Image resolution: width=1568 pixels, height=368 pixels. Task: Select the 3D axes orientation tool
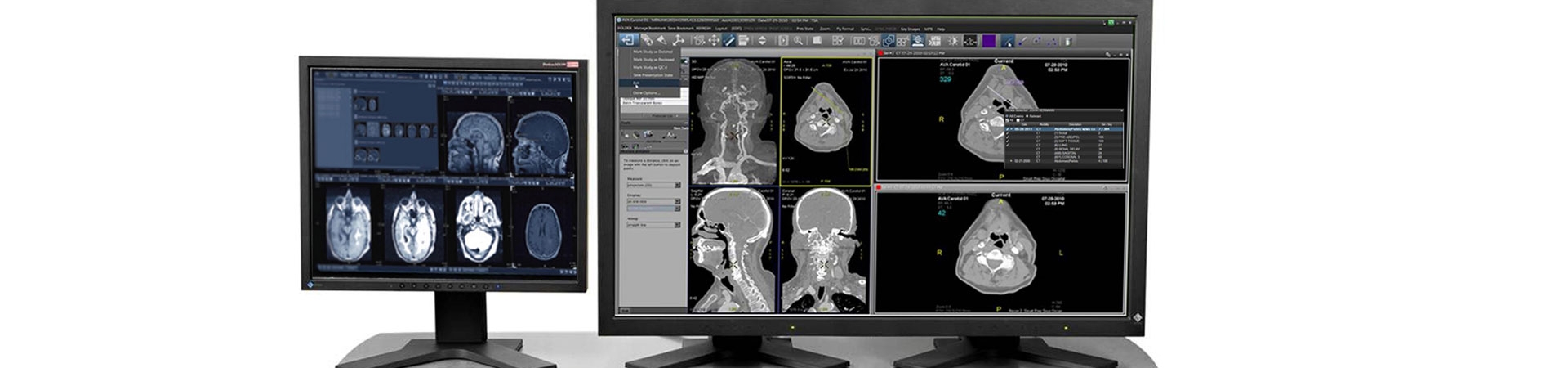(x=678, y=40)
